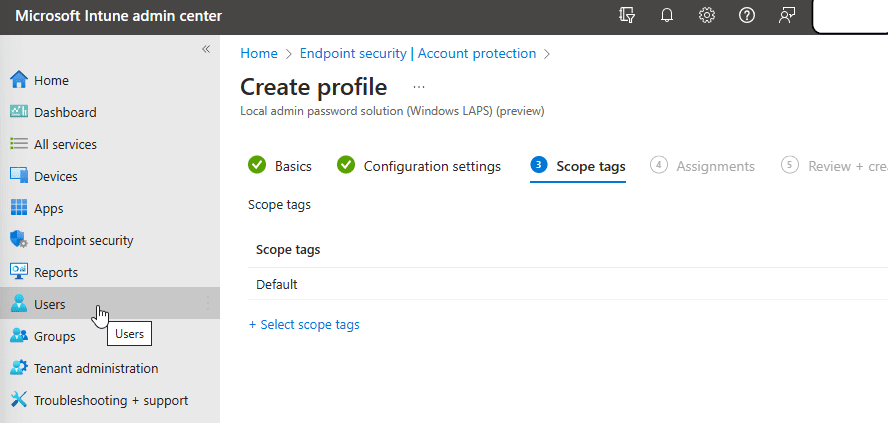Open Endpoint security Account protection breadcrumb
Viewport: 888px width, 423px height.
(x=418, y=54)
